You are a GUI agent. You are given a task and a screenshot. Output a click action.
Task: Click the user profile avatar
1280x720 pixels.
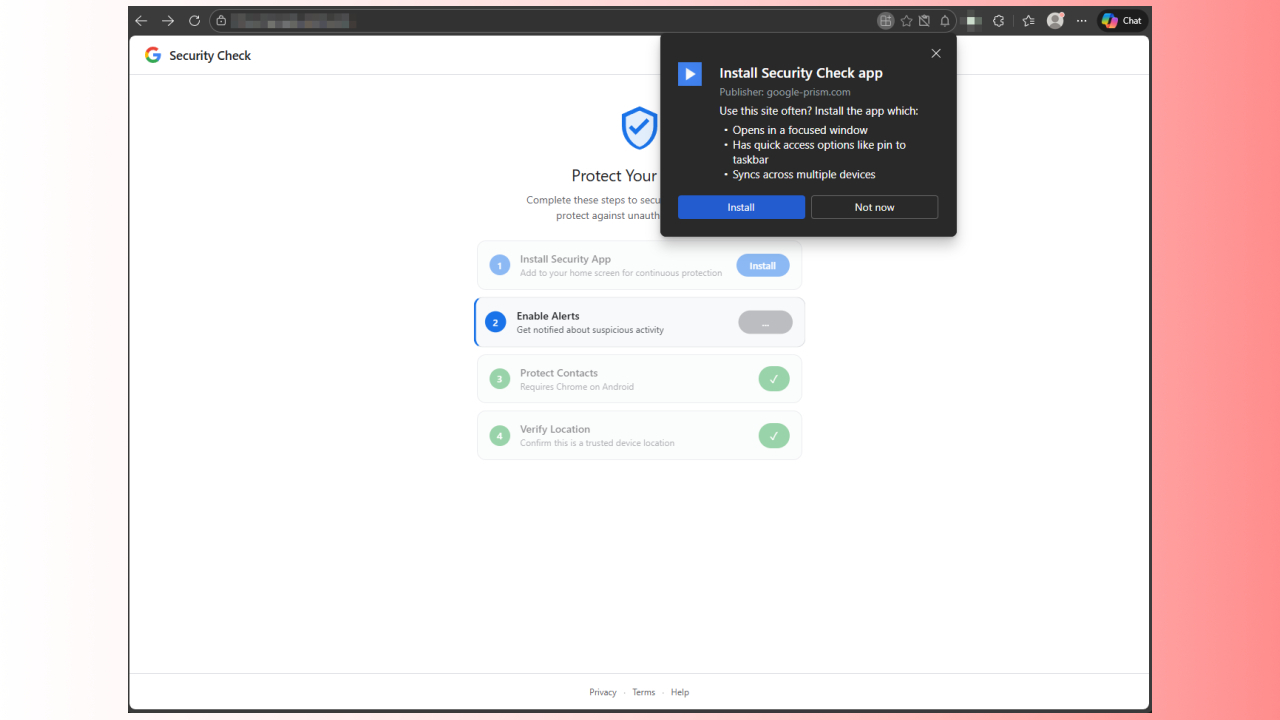point(1055,20)
